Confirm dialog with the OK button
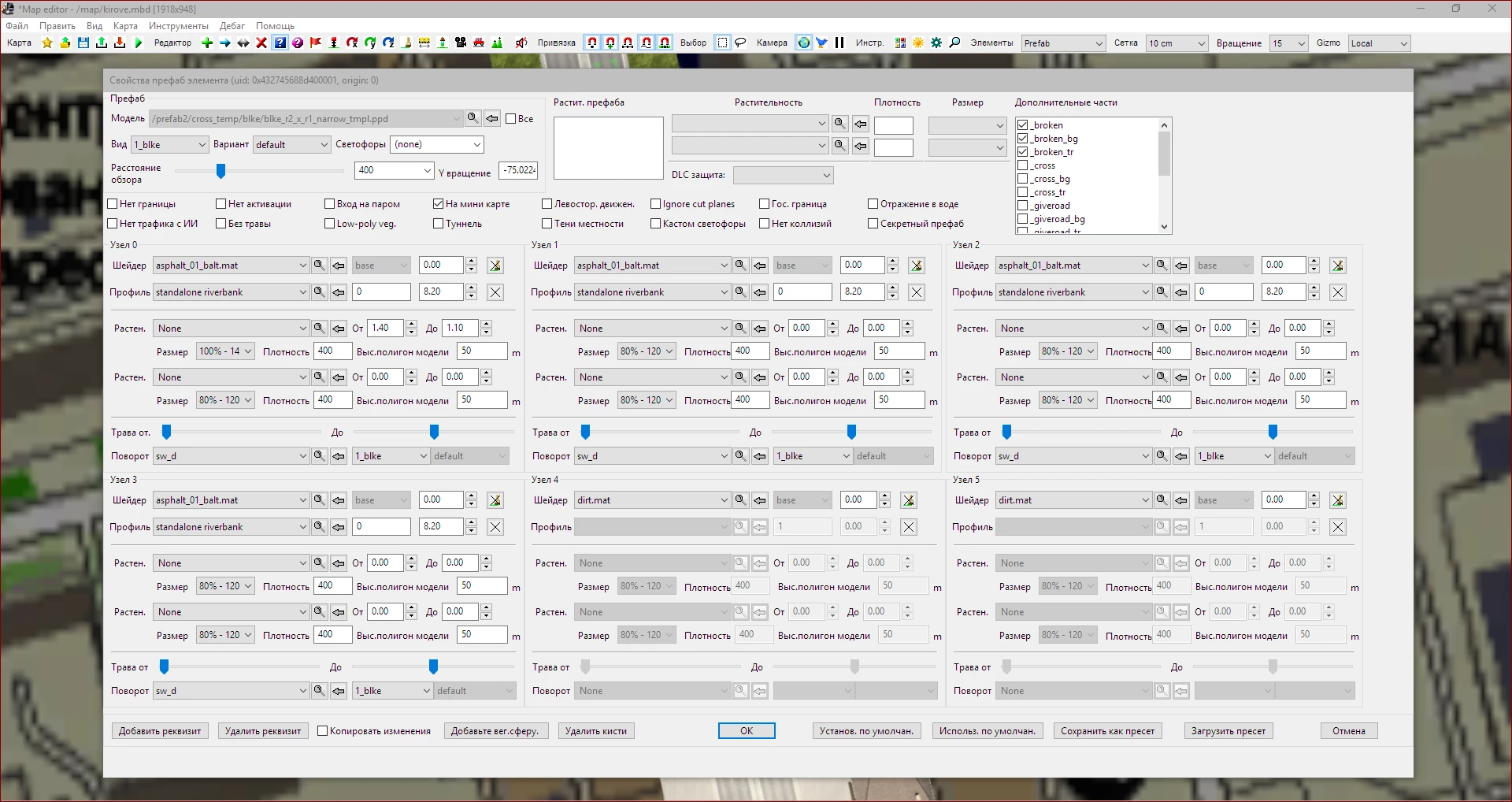Image resolution: width=1512 pixels, height=802 pixels. pos(747,731)
